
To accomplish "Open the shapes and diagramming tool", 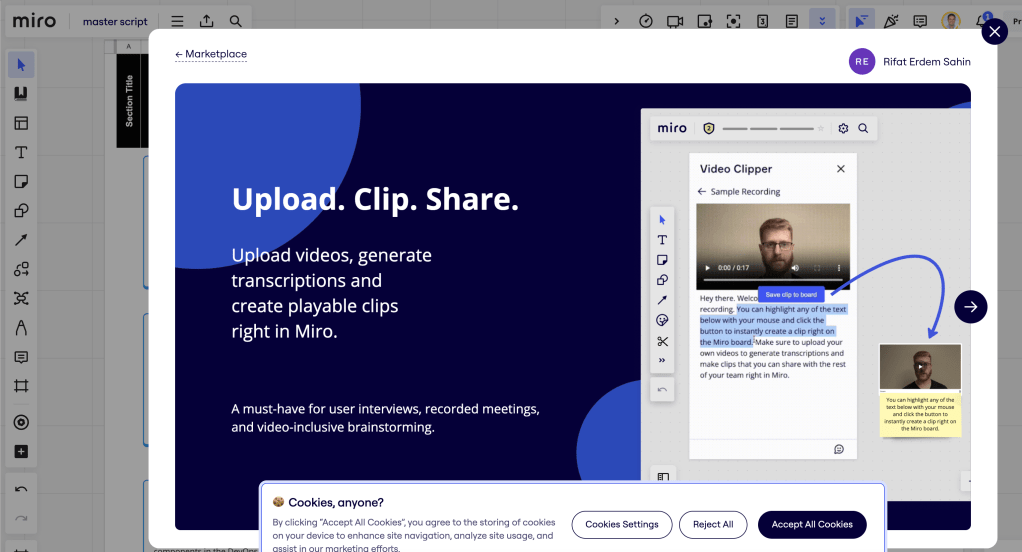I will point(21,269).
